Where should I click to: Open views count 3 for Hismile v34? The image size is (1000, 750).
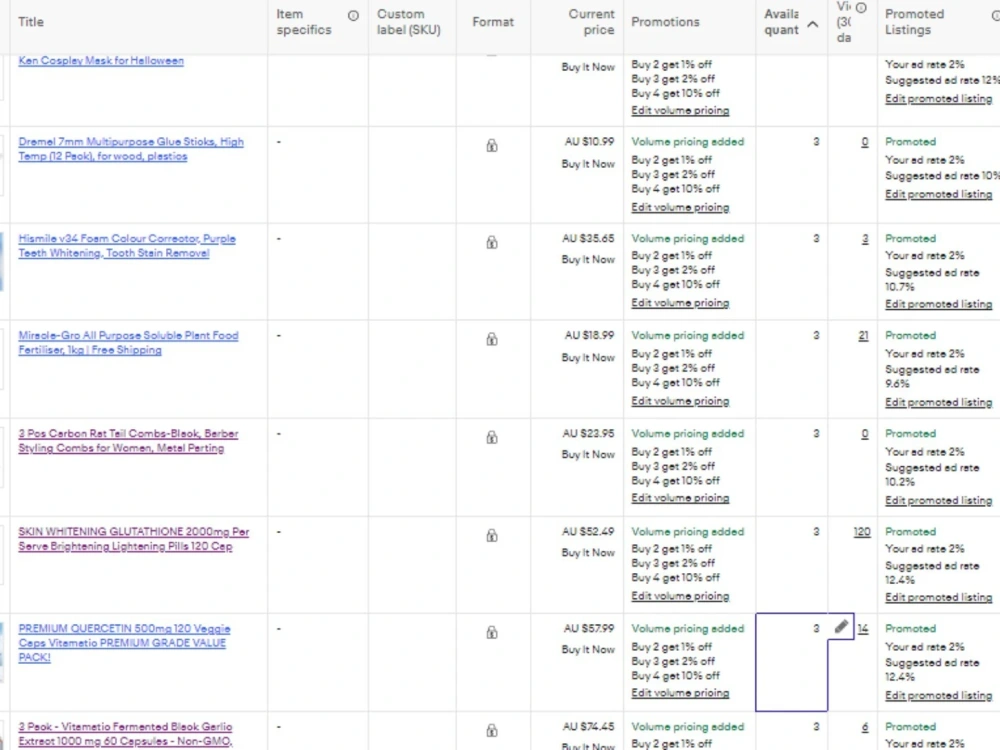tap(865, 239)
